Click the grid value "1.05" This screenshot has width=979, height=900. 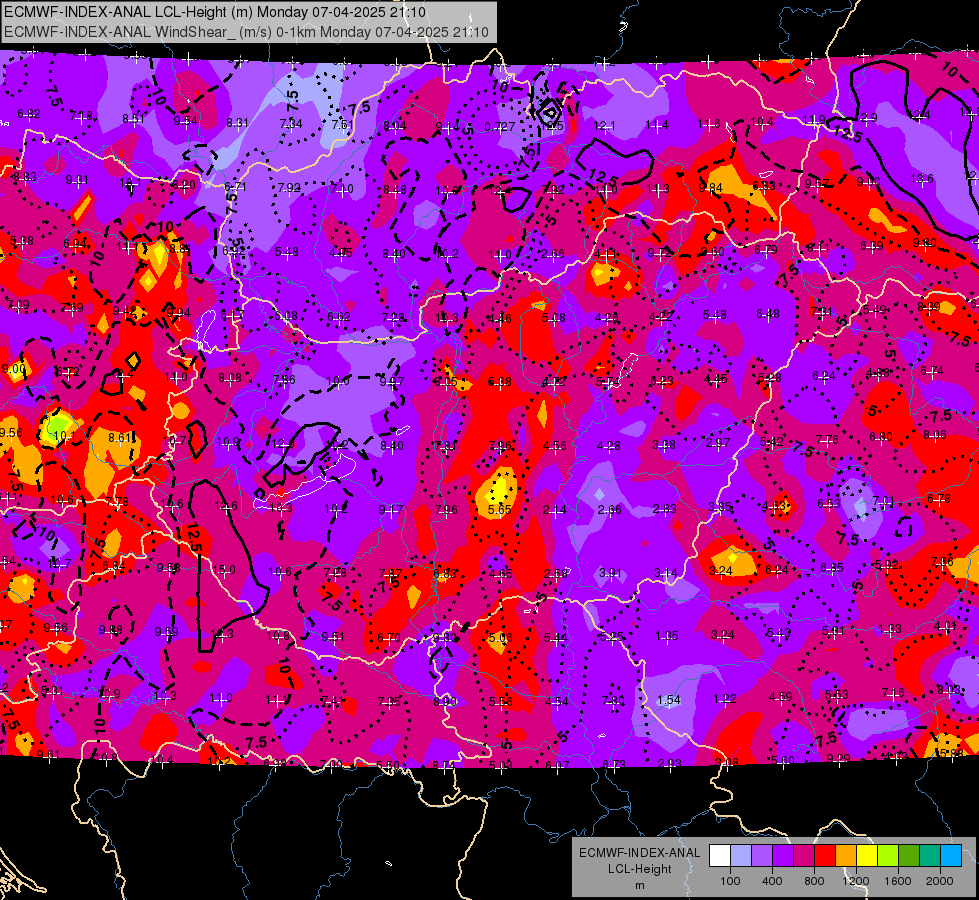pyautogui.click(x=667, y=636)
